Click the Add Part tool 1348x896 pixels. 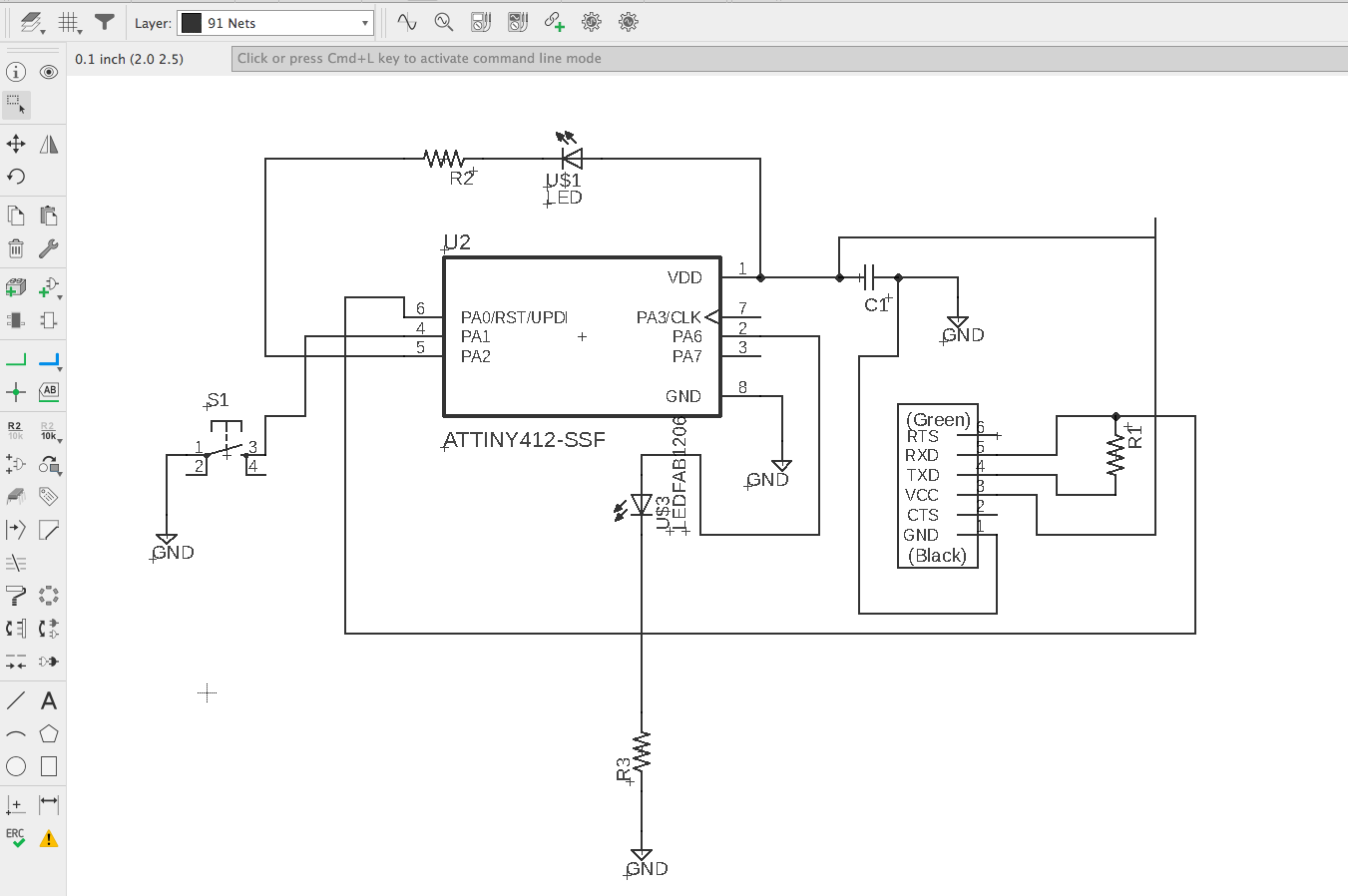pyautogui.click(x=16, y=287)
